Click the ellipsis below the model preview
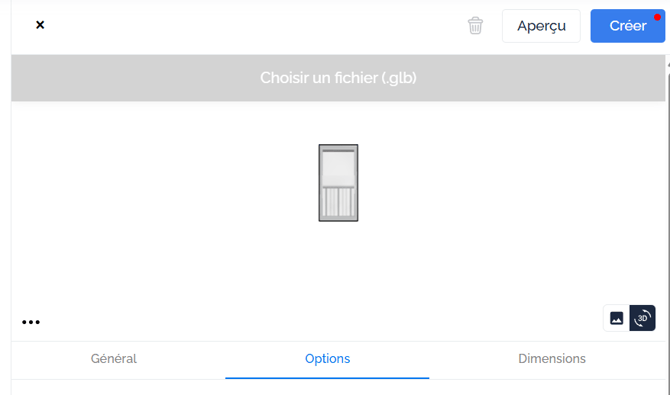Screen dimensions: 670x395 pos(31,322)
